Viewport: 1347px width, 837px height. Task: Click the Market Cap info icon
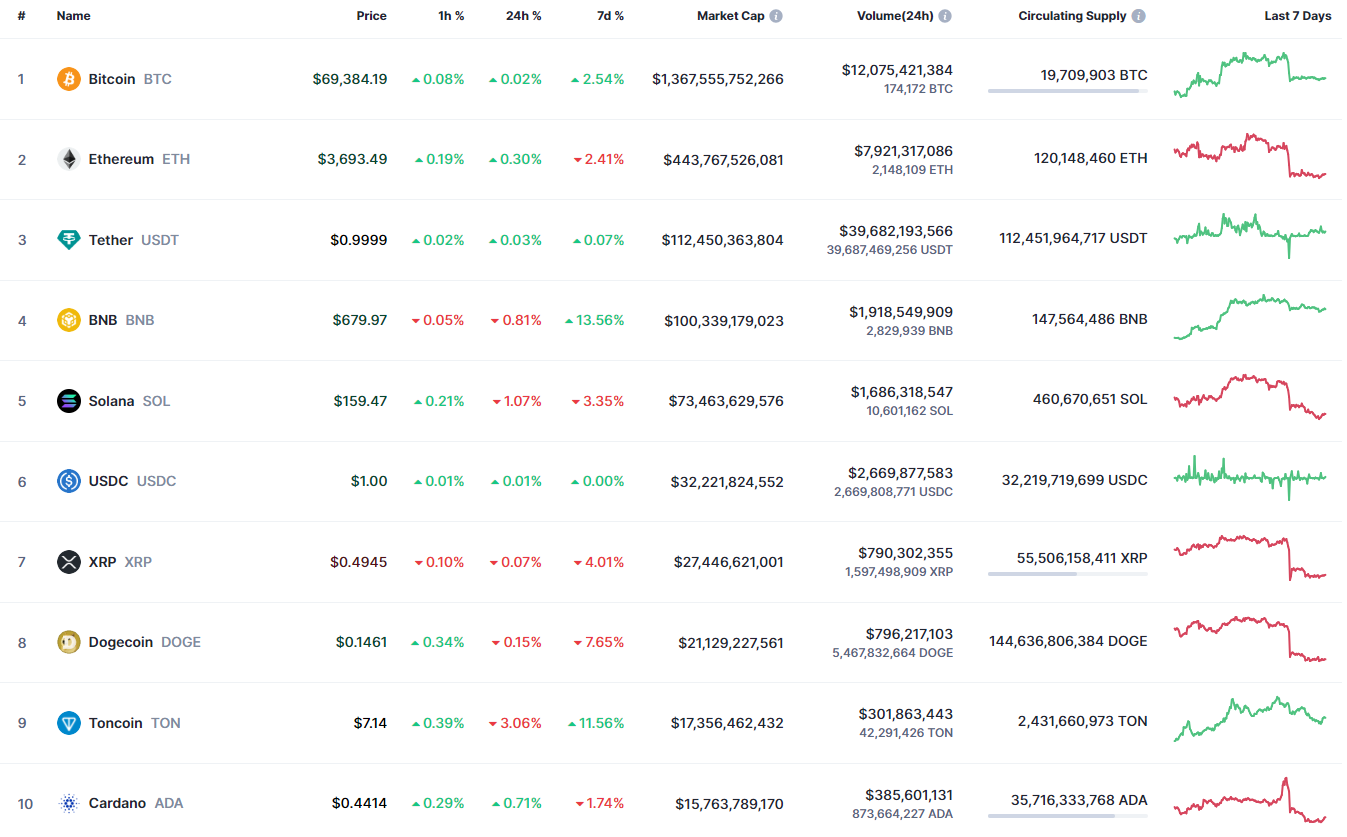tap(776, 16)
